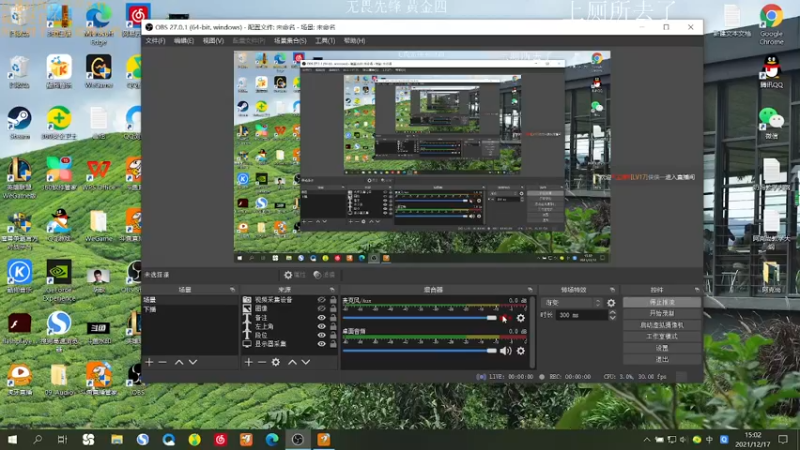The width and height of the screenshot is (800, 450).
Task: Open the 文件(F) menu in OBS
Action: pyautogui.click(x=155, y=41)
